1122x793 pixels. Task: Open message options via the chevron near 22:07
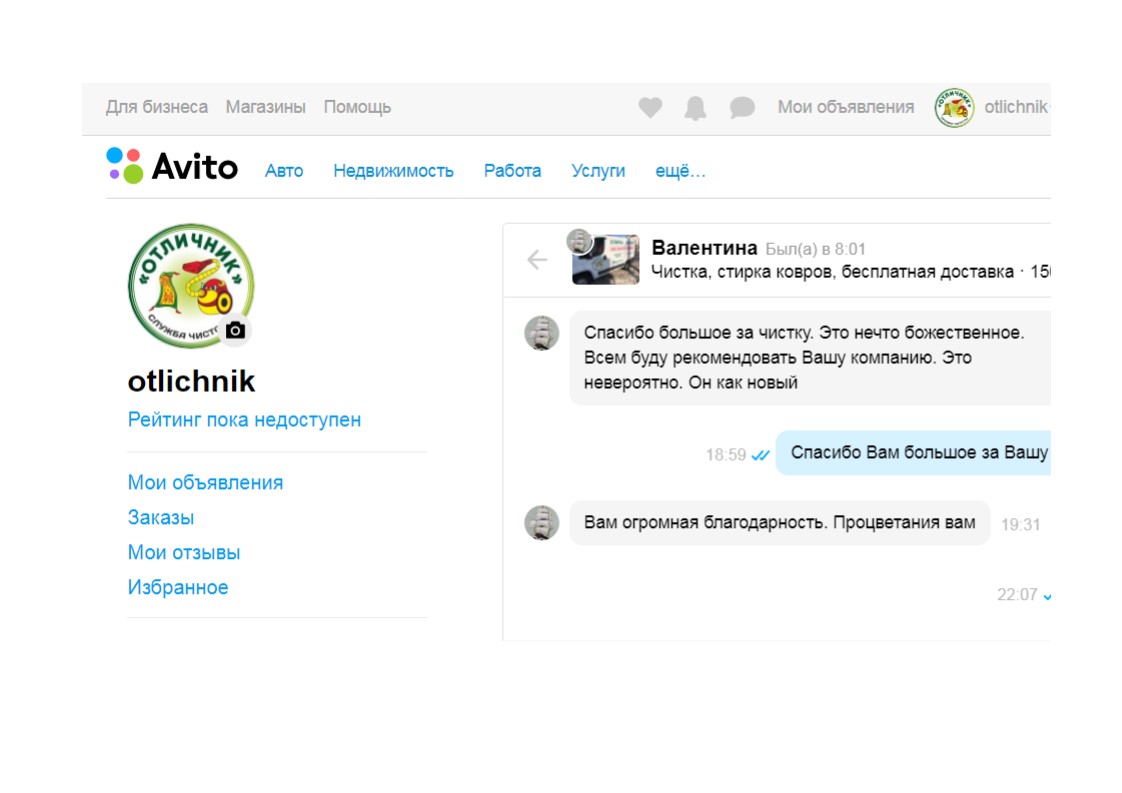pos(1047,596)
